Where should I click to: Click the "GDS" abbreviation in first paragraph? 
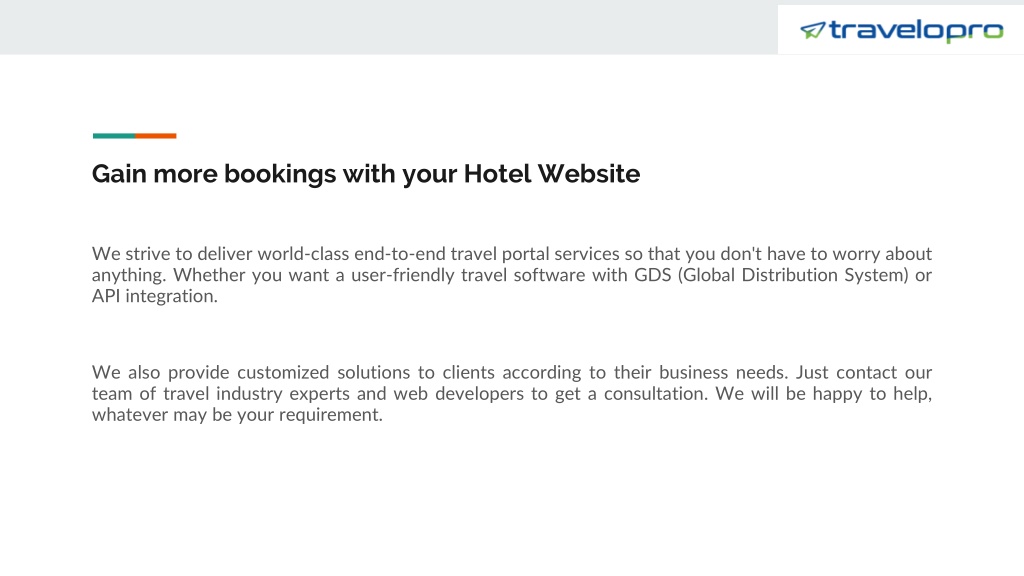coord(652,275)
